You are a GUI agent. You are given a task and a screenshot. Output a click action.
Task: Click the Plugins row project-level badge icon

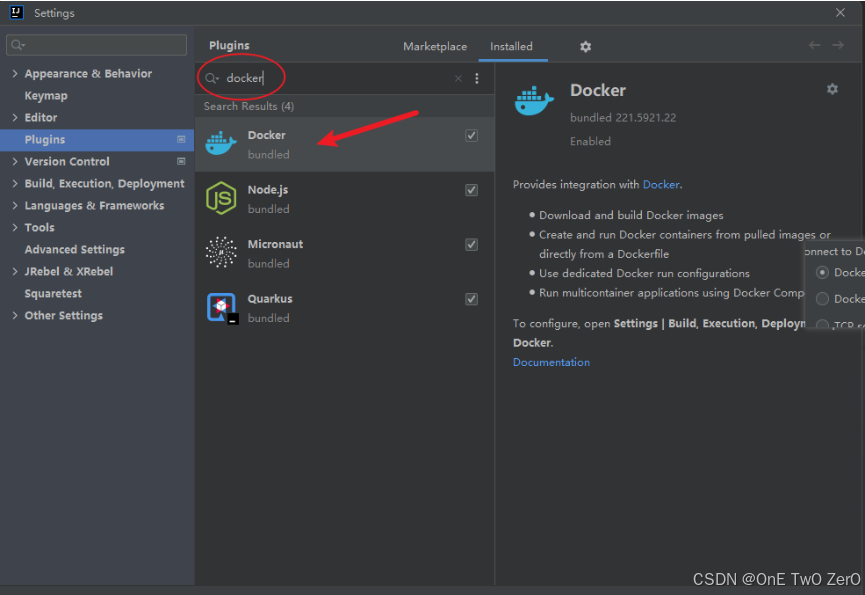[x=181, y=140]
